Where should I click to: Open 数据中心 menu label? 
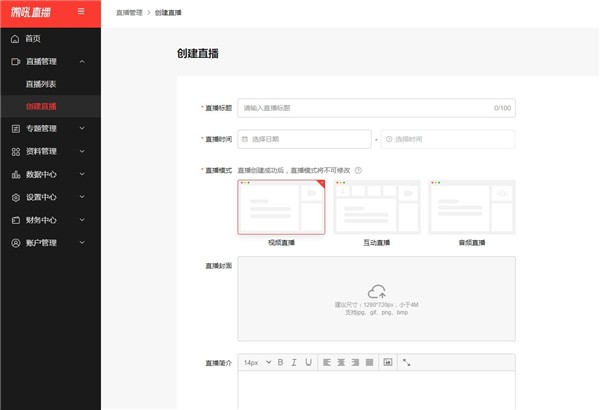coord(41,175)
